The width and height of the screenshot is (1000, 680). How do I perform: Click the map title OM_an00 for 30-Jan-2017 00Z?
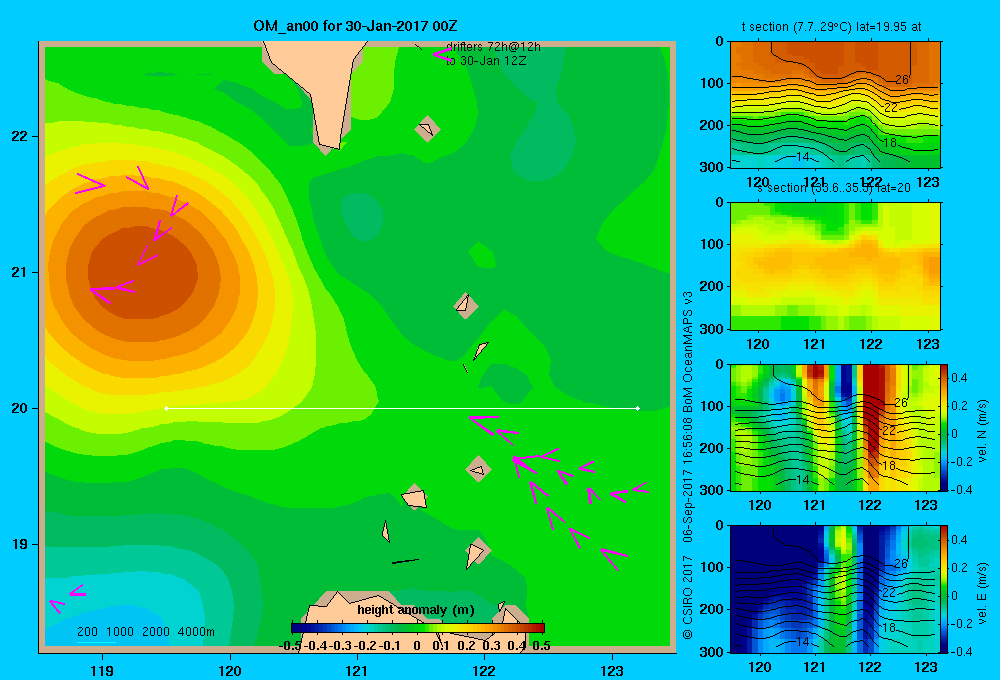point(355,26)
